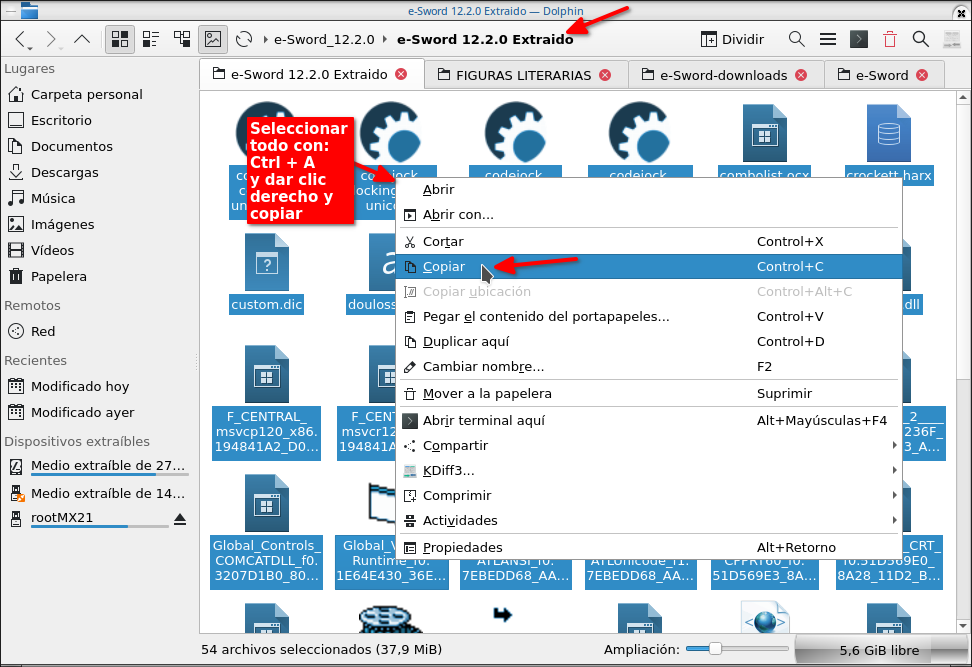This screenshot has width=972, height=667.
Task: Expand breadcrumb arrow before e-Sword 12.2.0 Extraido
Action: click(385, 40)
